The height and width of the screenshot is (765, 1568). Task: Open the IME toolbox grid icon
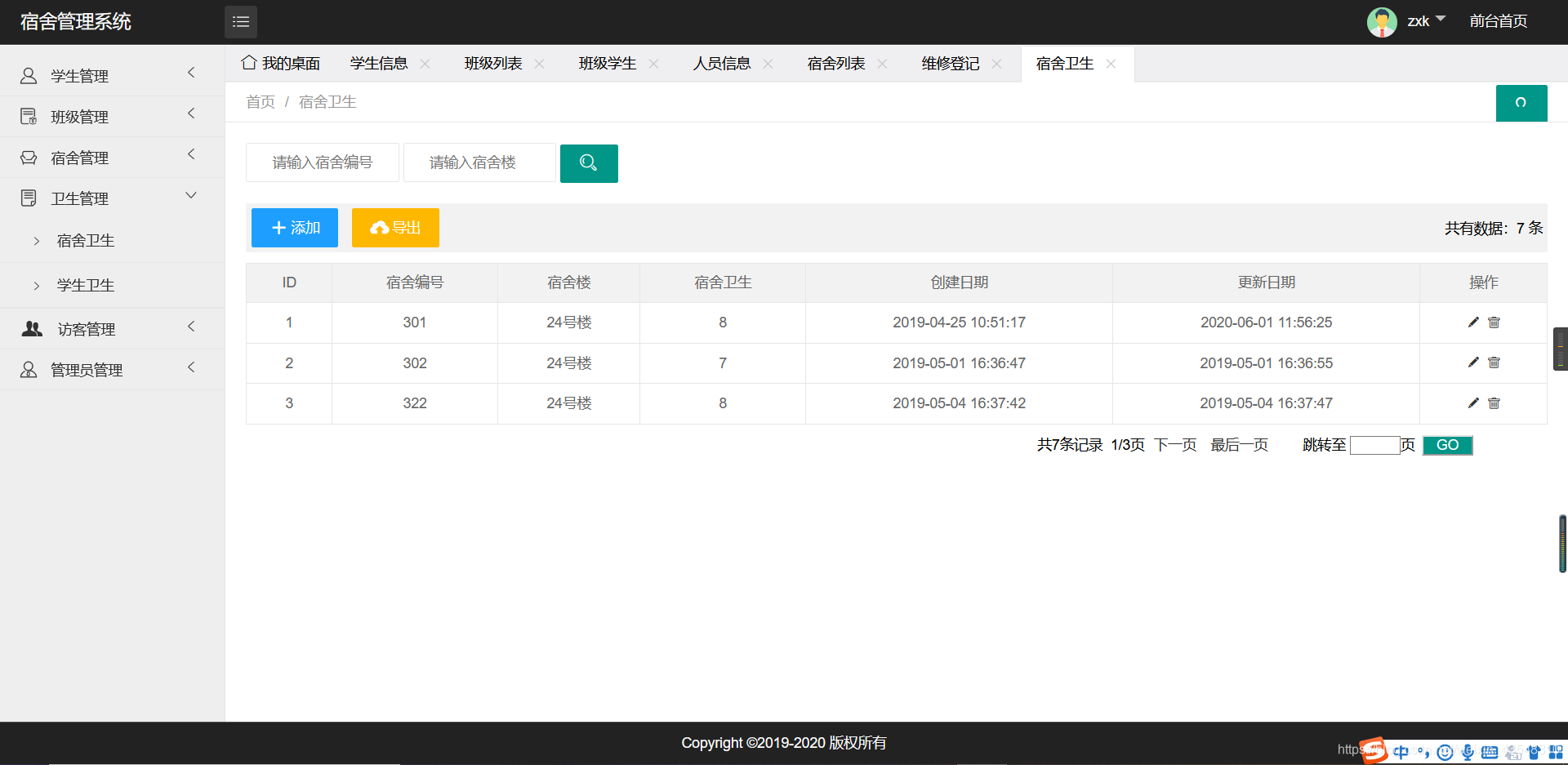point(1556,752)
